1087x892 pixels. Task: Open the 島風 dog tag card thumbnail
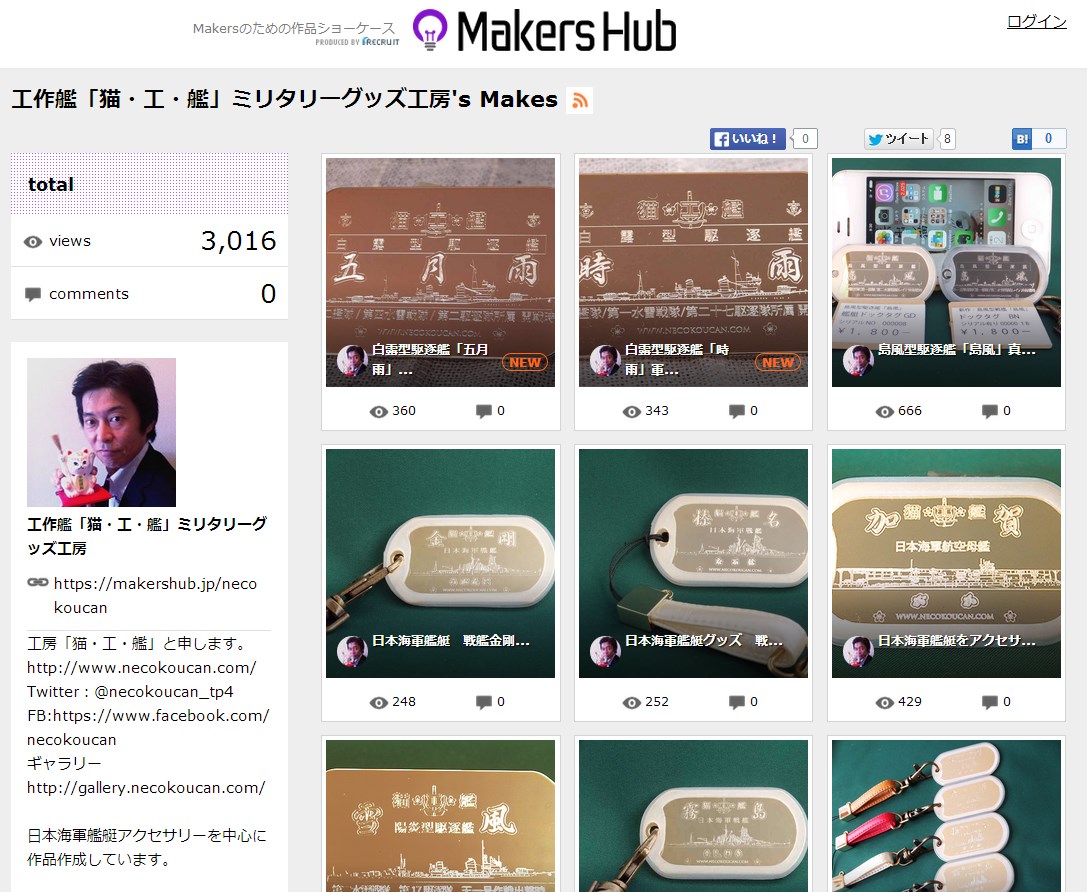tap(946, 272)
